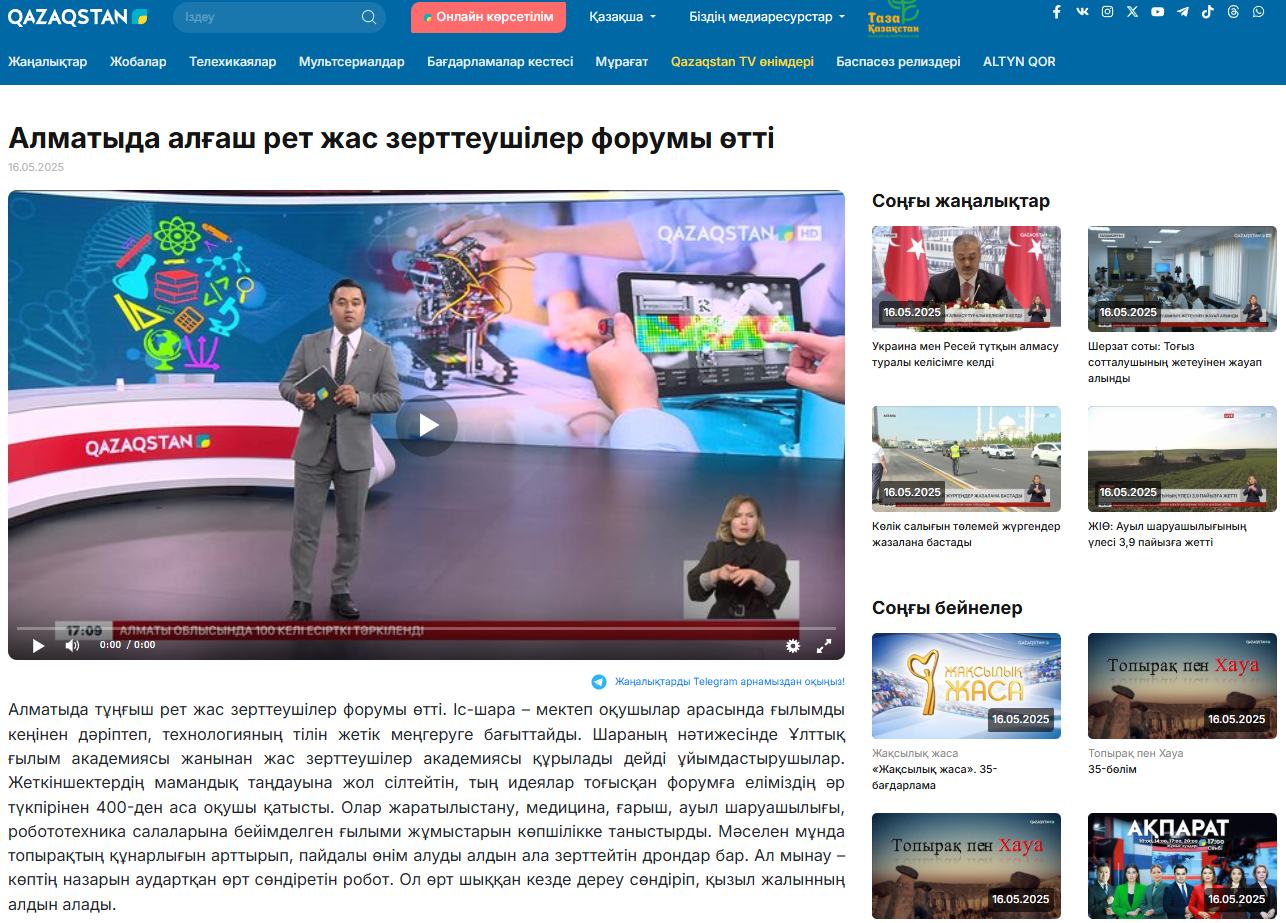This screenshot has width=1286, height=923.
Task: Click the video progress bar
Action: coord(426,628)
